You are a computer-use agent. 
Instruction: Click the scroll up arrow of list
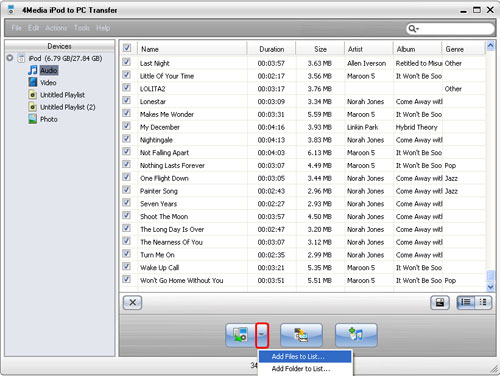point(490,45)
